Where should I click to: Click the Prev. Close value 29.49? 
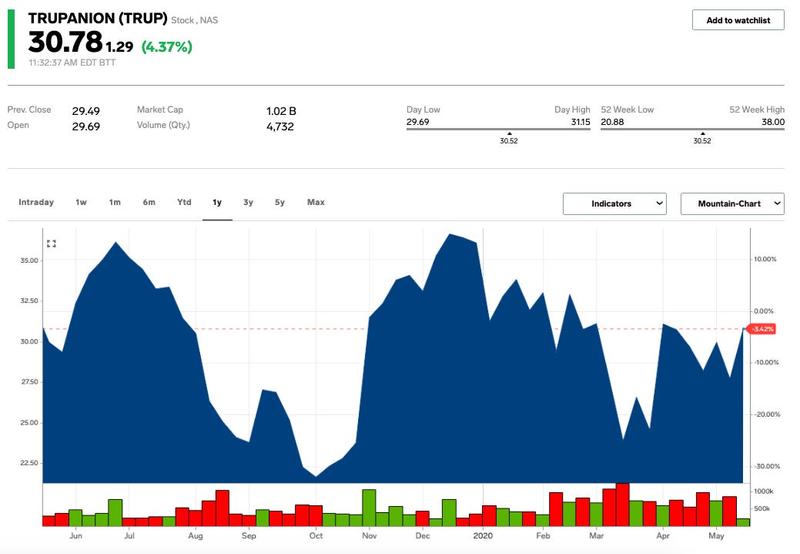(86, 111)
